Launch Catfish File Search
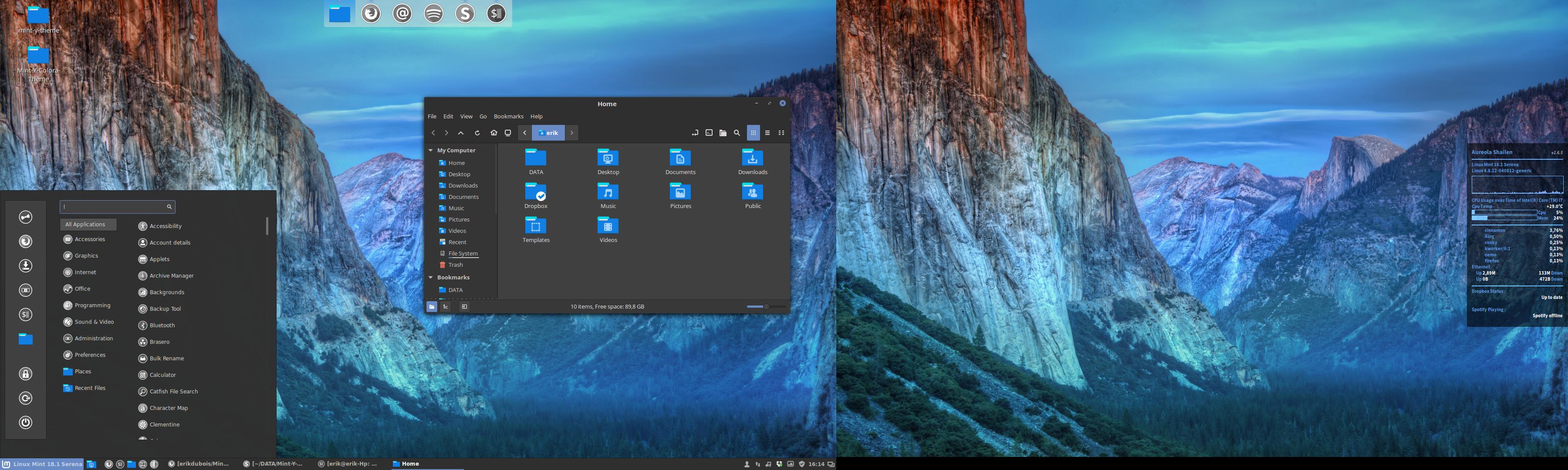The width and height of the screenshot is (1568, 470). pyautogui.click(x=173, y=392)
